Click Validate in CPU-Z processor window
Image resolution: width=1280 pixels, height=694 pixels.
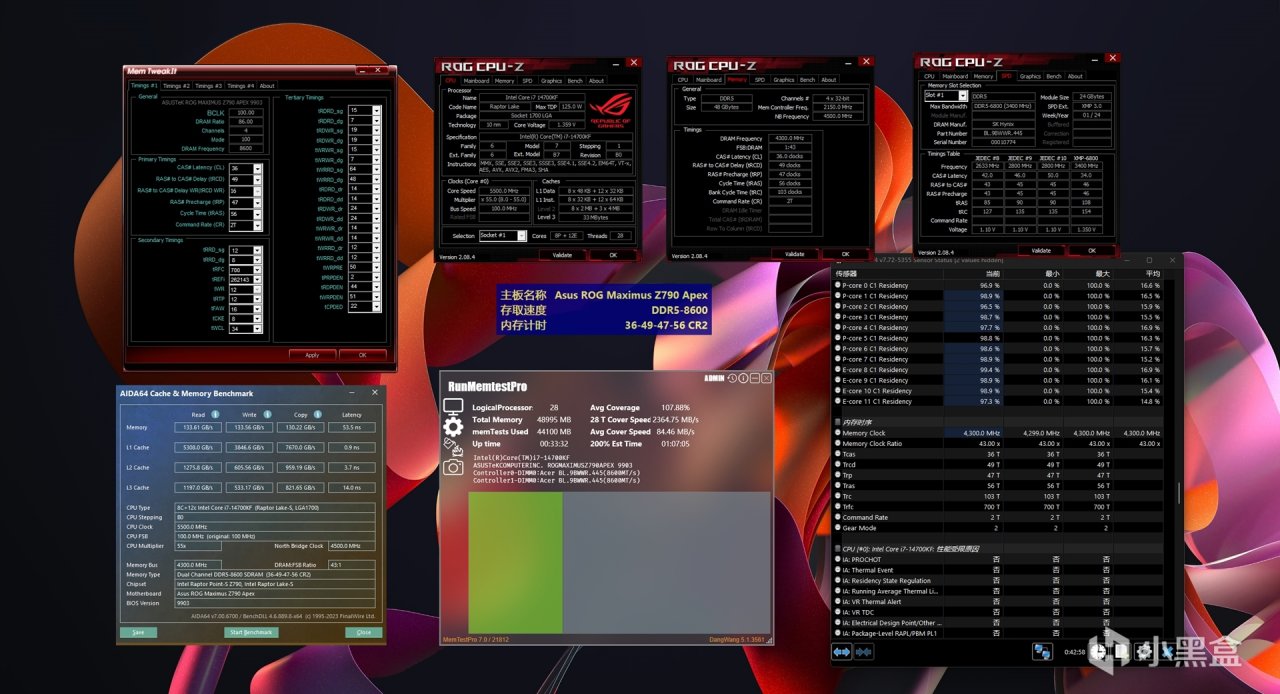click(563, 255)
